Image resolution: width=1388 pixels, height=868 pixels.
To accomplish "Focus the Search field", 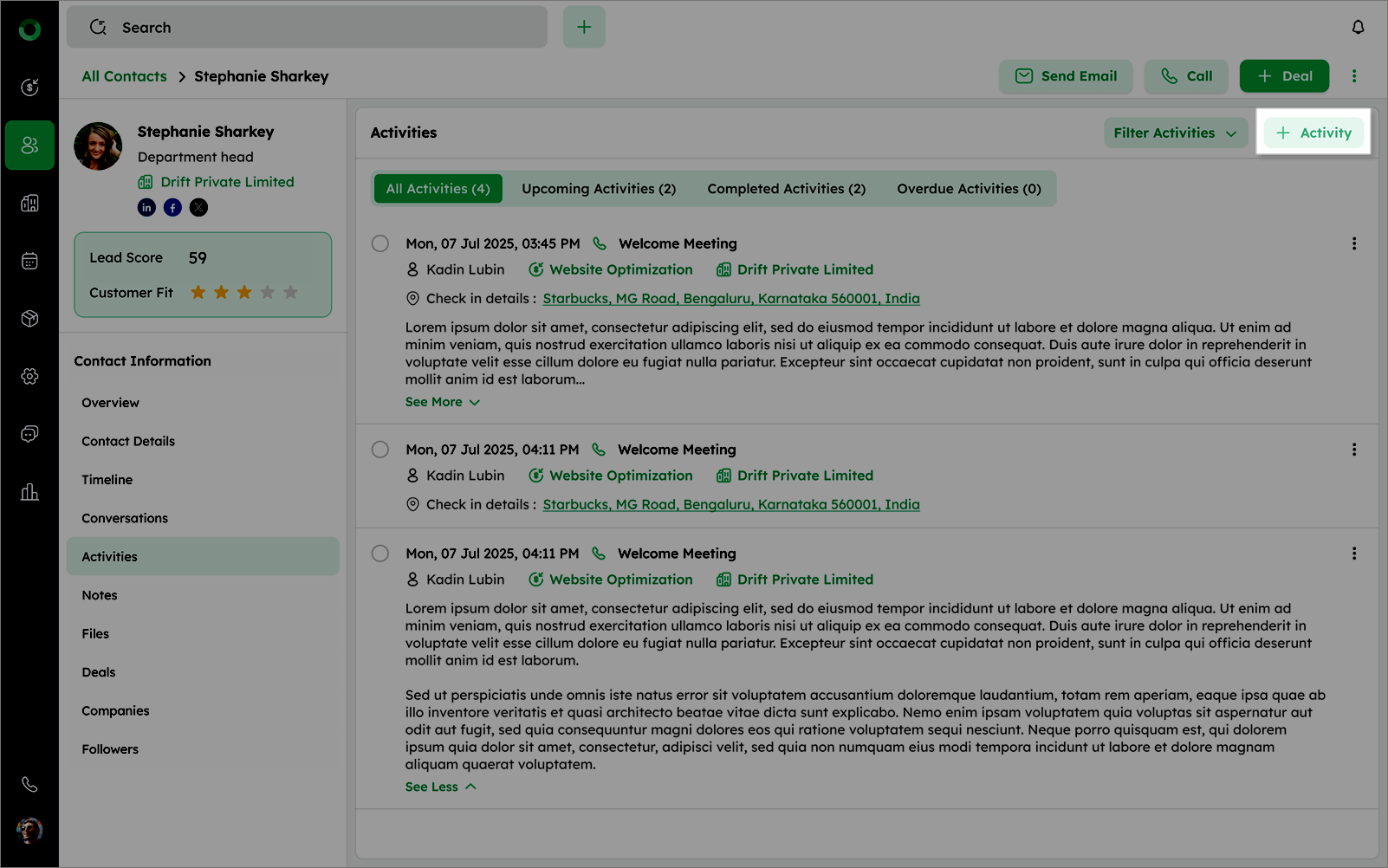I will pyautogui.click(x=308, y=28).
